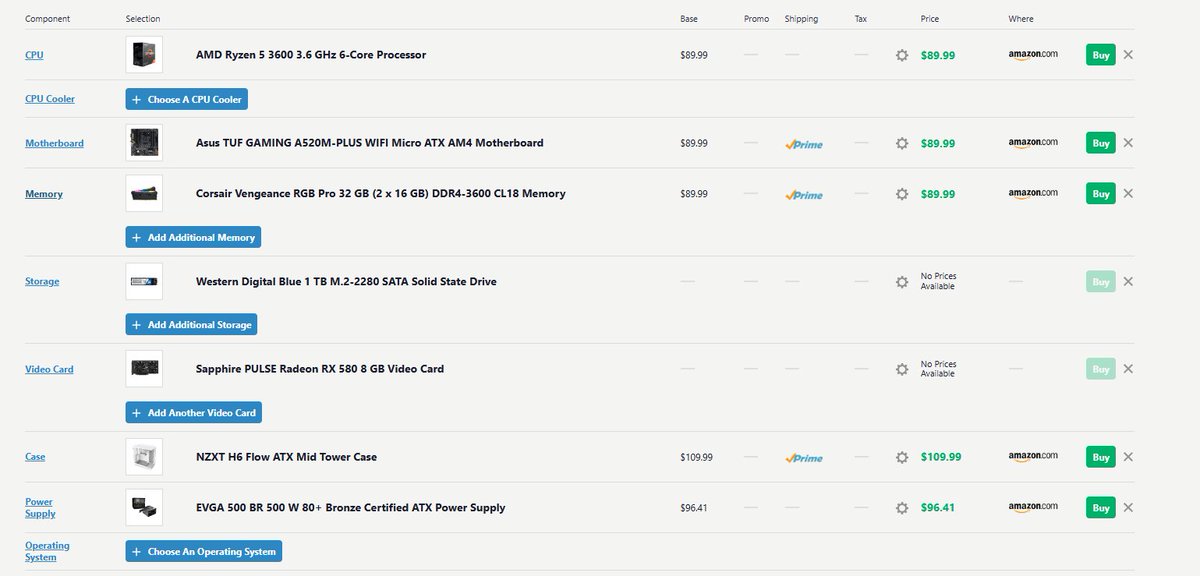Viewport: 1200px width, 576px height.
Task: Open the Power Supply component category link
Action: [x=40, y=508]
